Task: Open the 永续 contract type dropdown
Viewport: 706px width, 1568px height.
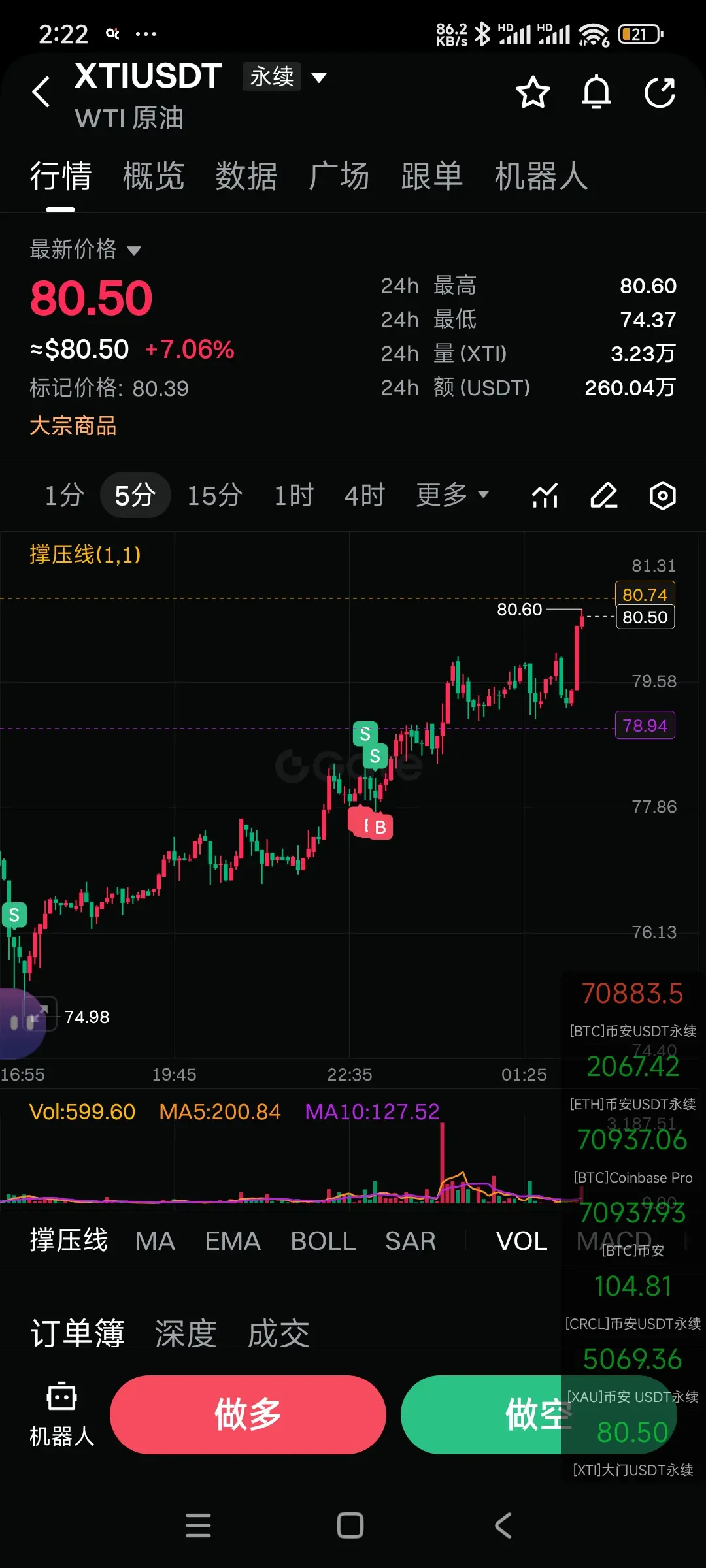Action: click(x=285, y=76)
